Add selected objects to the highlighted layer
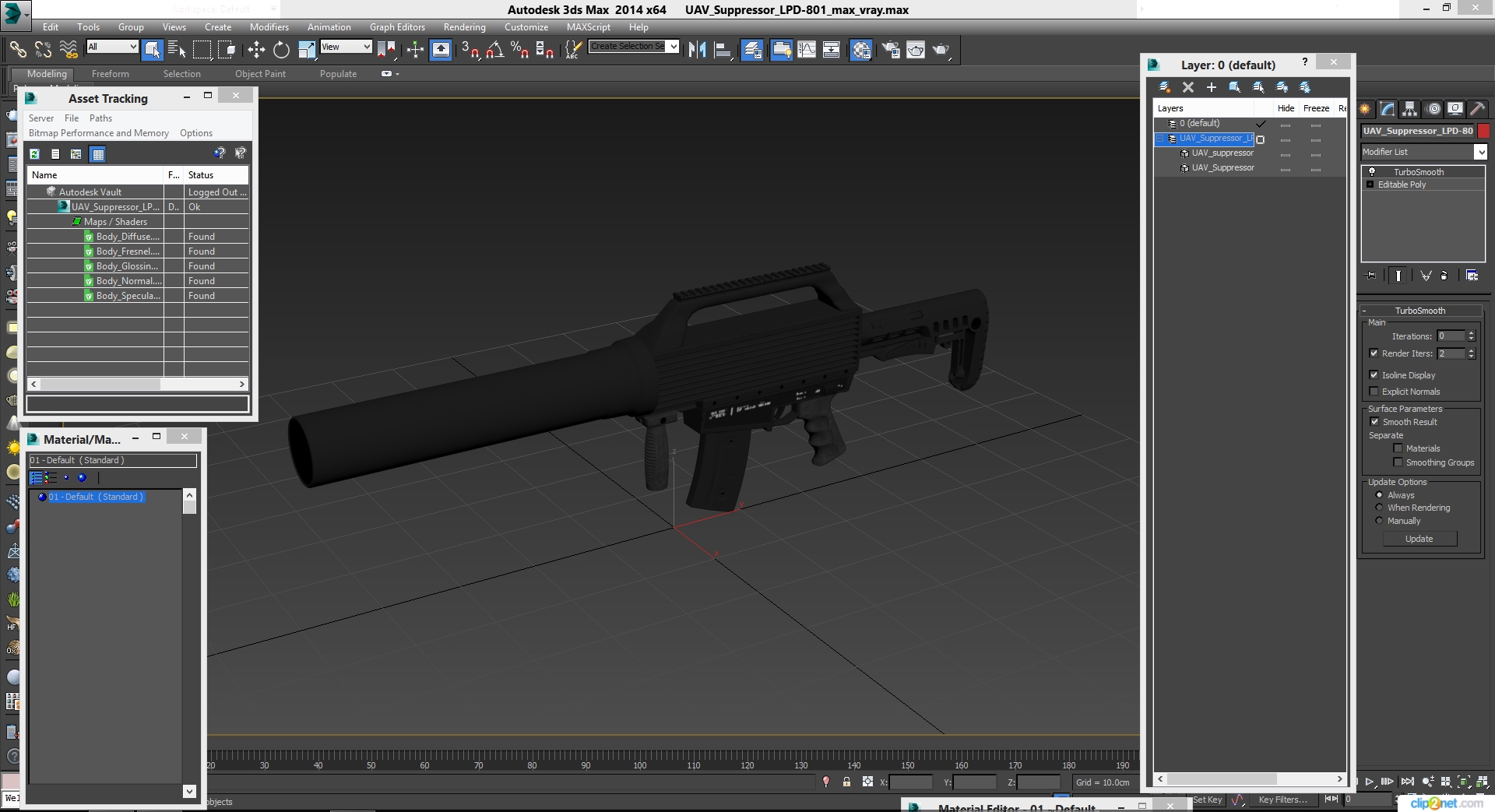The height and width of the screenshot is (812, 1495). tap(1211, 87)
